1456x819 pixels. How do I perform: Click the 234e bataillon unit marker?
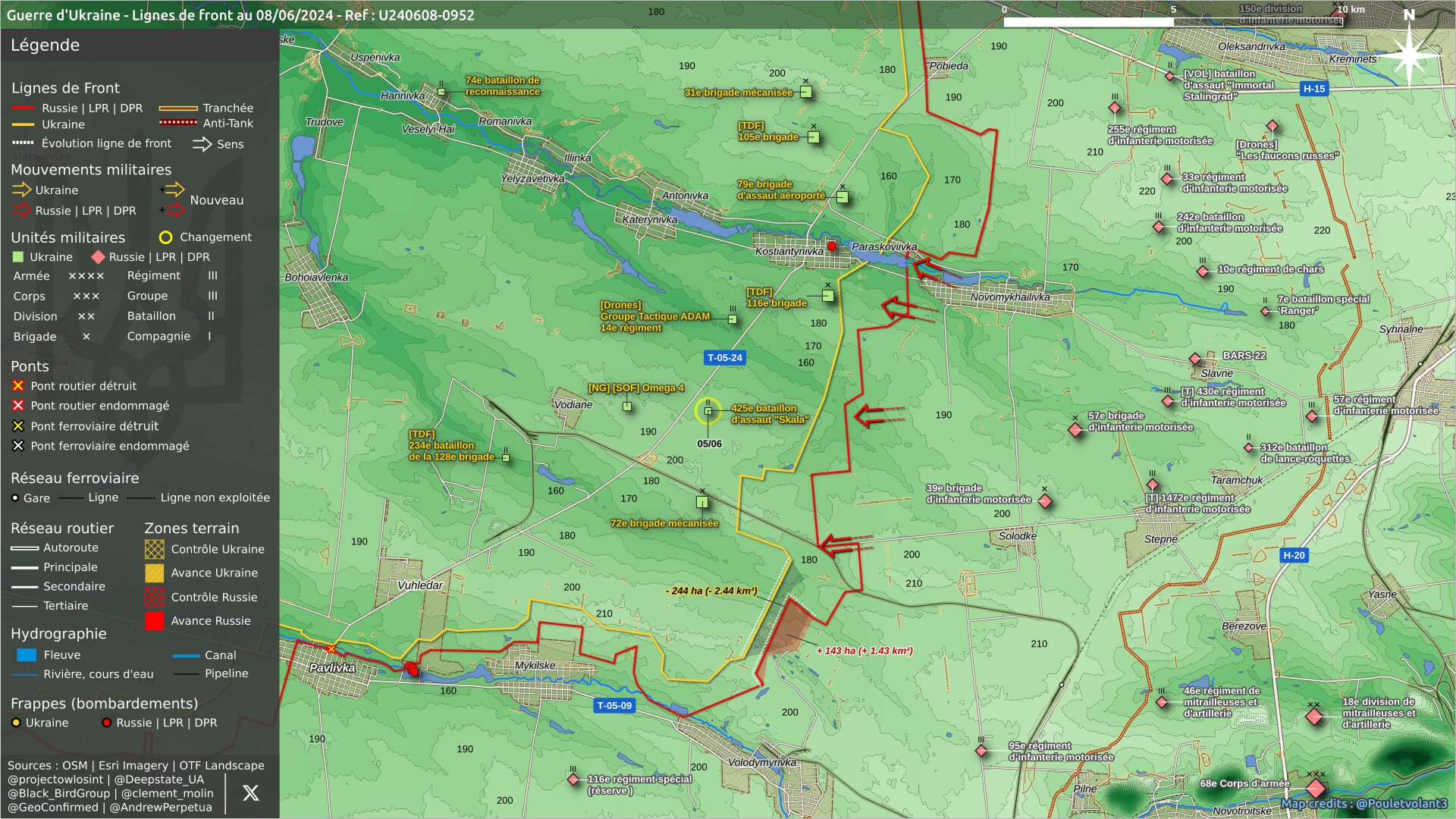506,458
